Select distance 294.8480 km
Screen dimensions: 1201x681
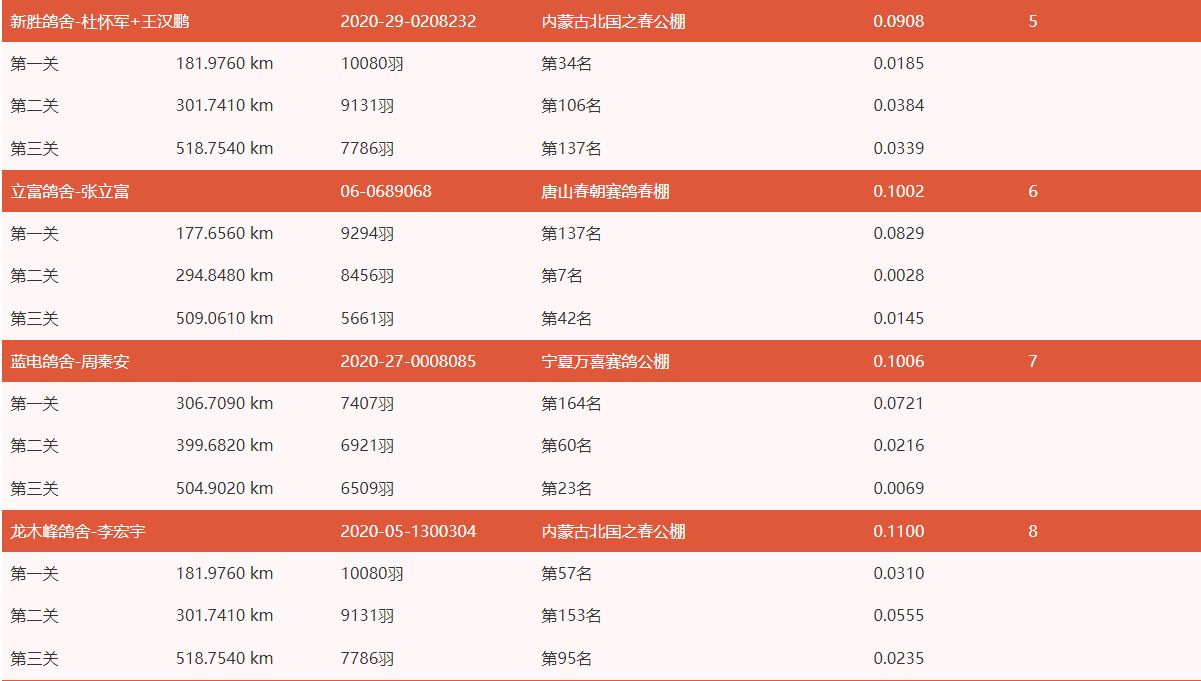[x=225, y=276]
